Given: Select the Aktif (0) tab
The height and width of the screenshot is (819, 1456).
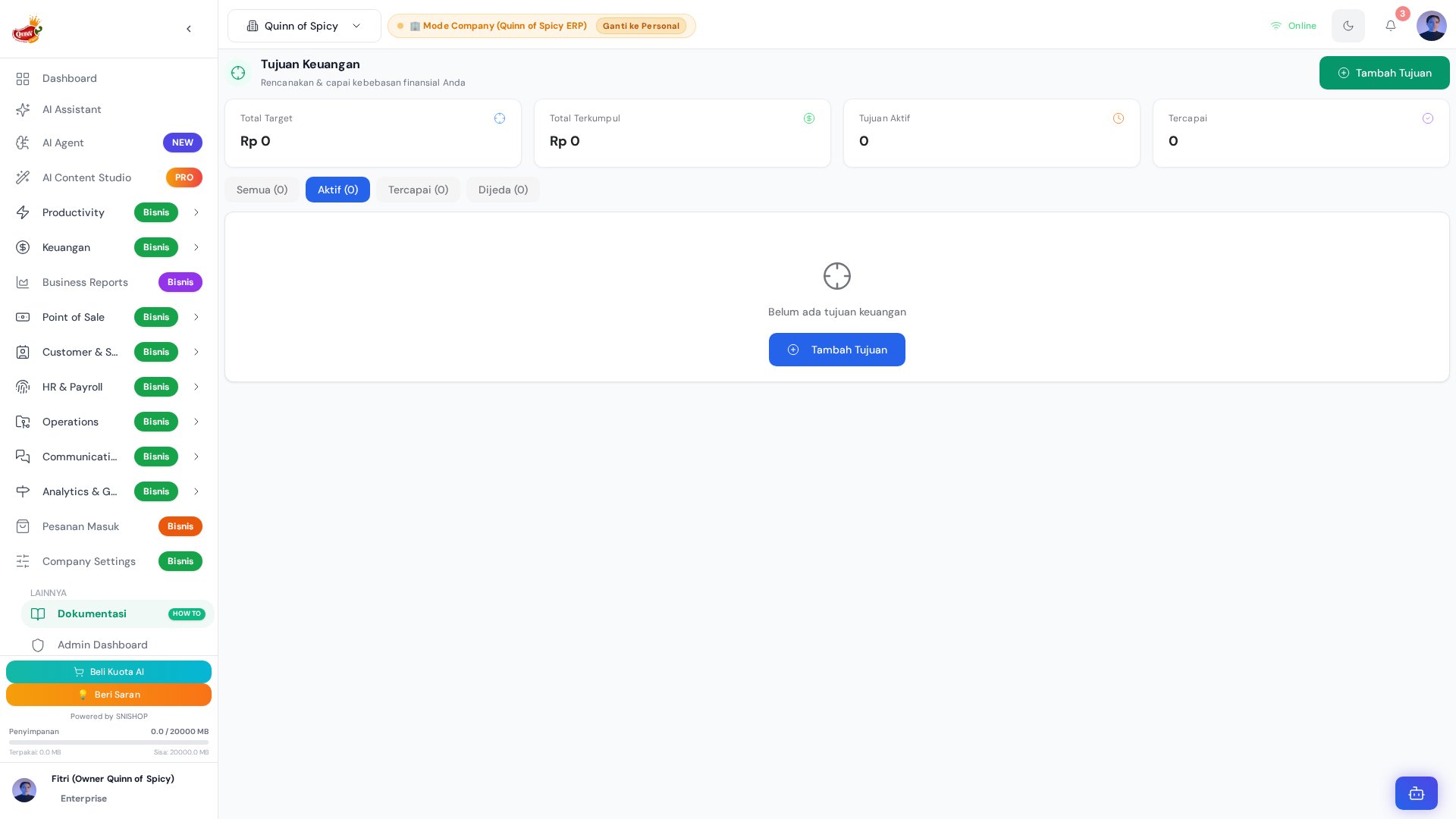Looking at the screenshot, I should click(x=337, y=190).
